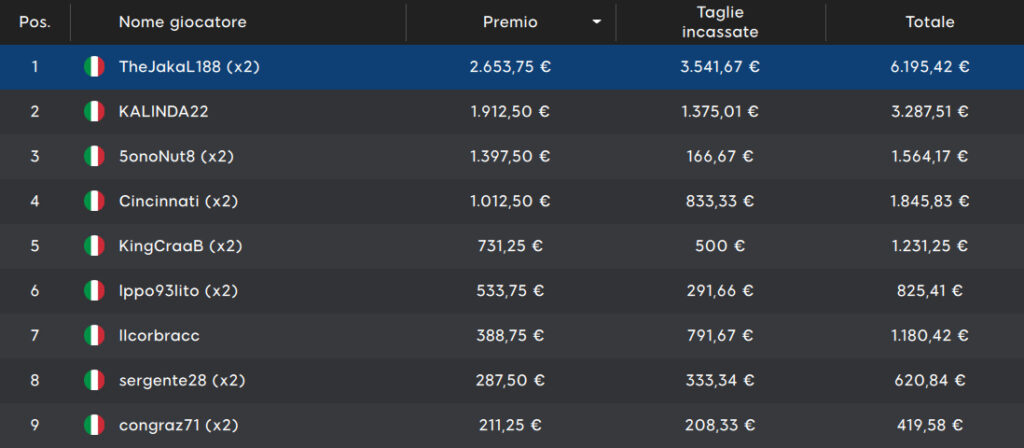
Task: Click the flag icon next to Cincinnati
Action: click(94, 201)
